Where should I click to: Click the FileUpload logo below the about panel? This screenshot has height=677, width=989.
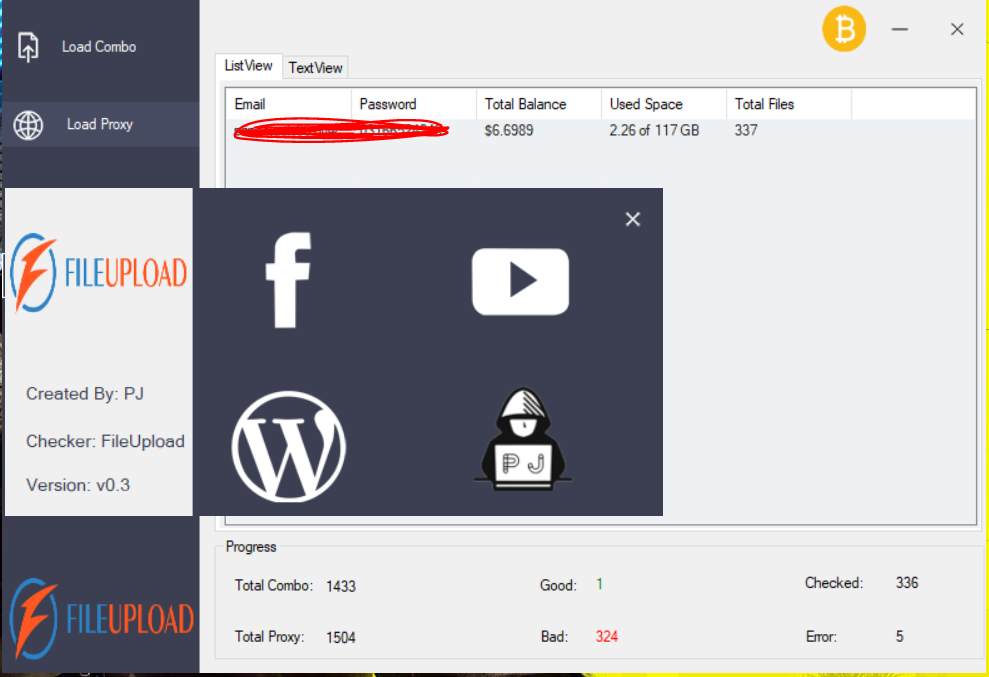coord(101,618)
